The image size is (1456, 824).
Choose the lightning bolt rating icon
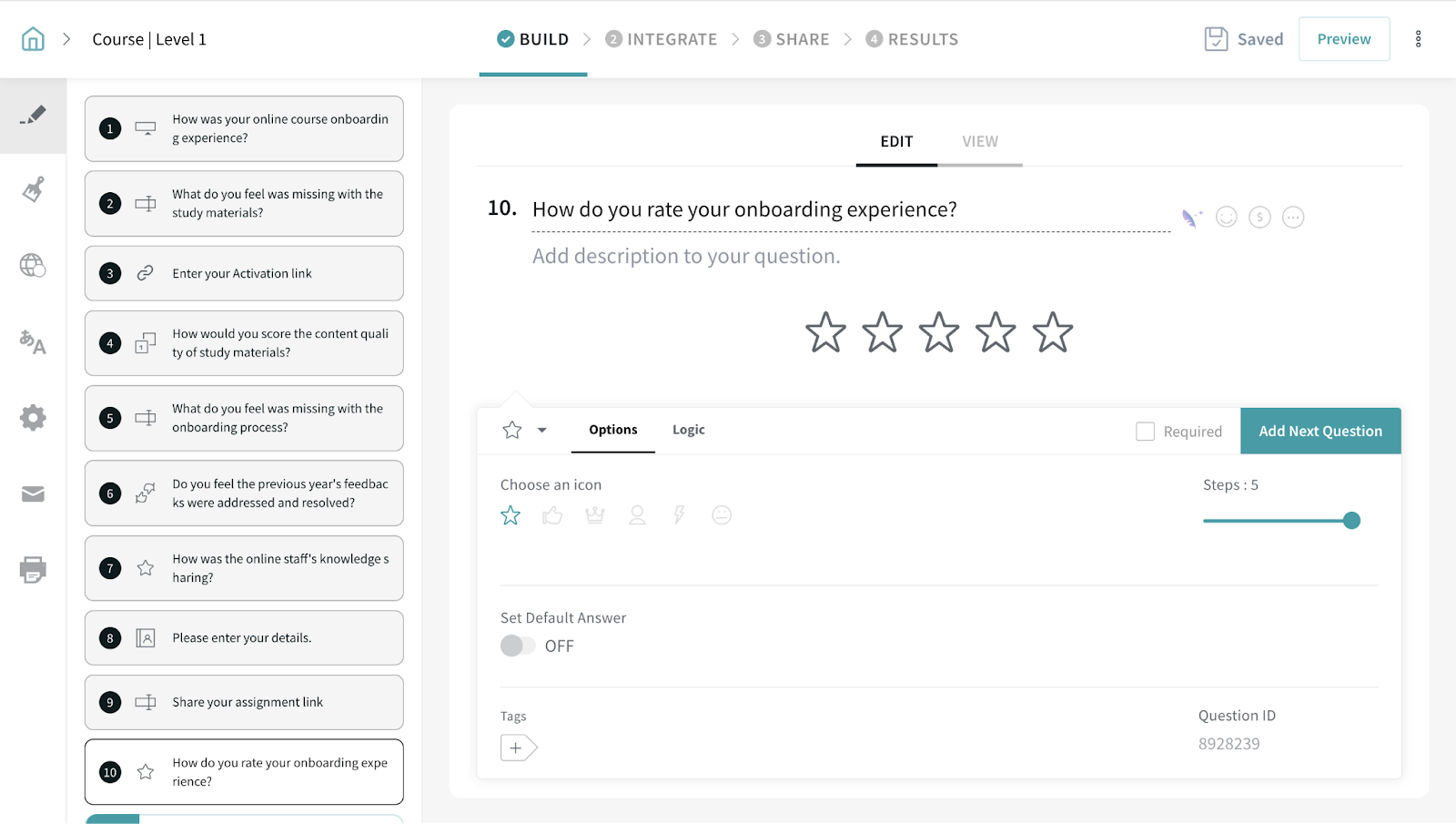tap(679, 515)
